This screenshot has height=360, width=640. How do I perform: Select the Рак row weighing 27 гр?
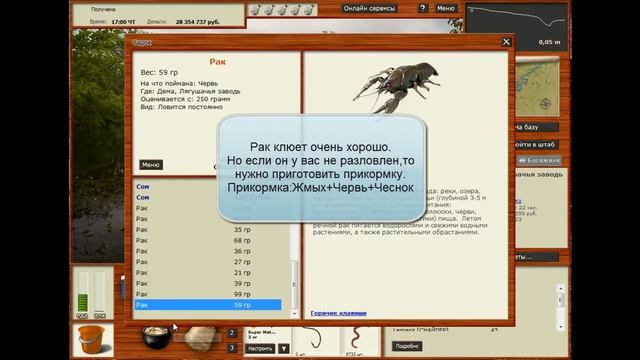click(208, 262)
